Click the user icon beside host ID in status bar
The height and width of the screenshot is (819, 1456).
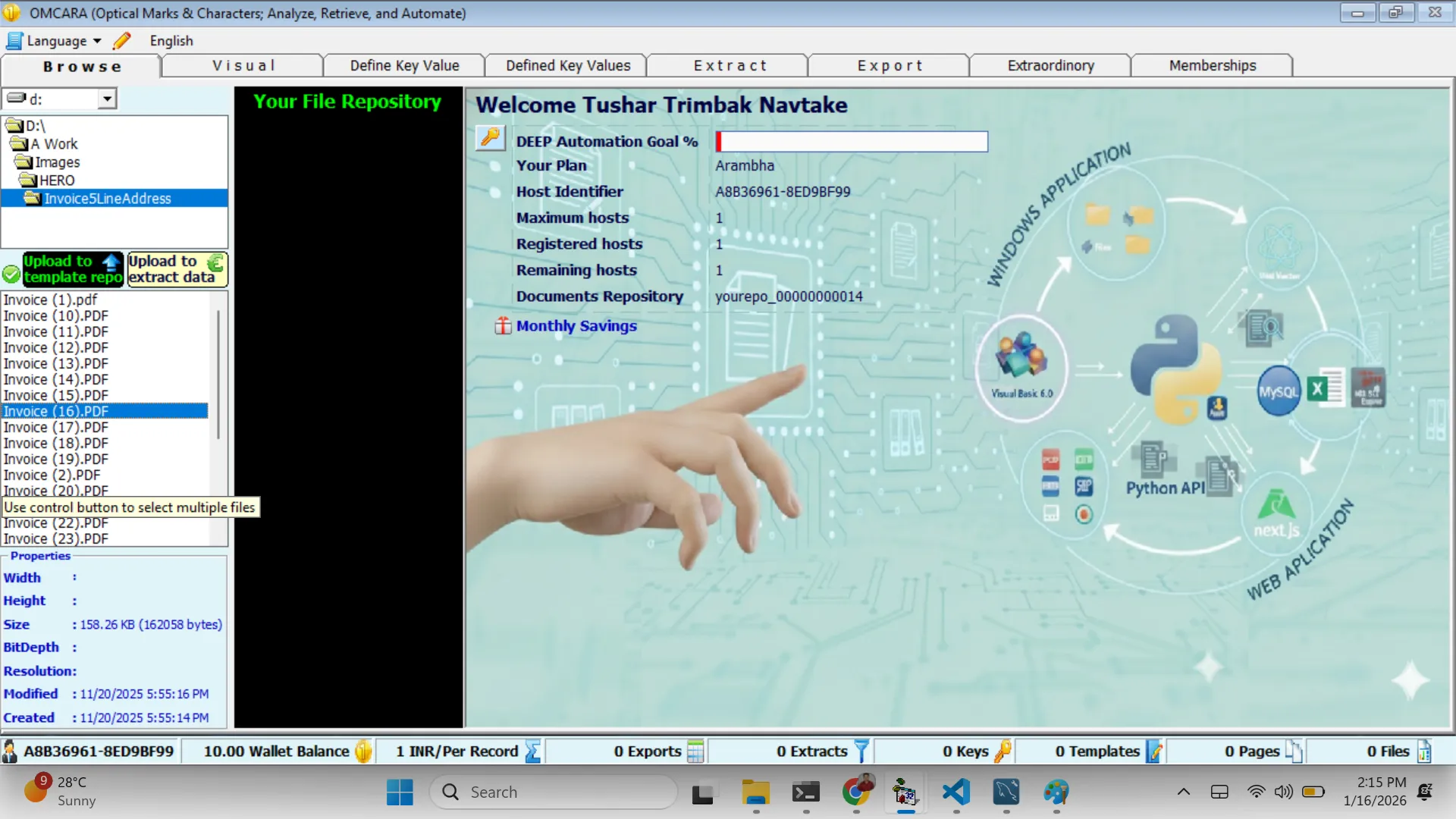(10, 752)
